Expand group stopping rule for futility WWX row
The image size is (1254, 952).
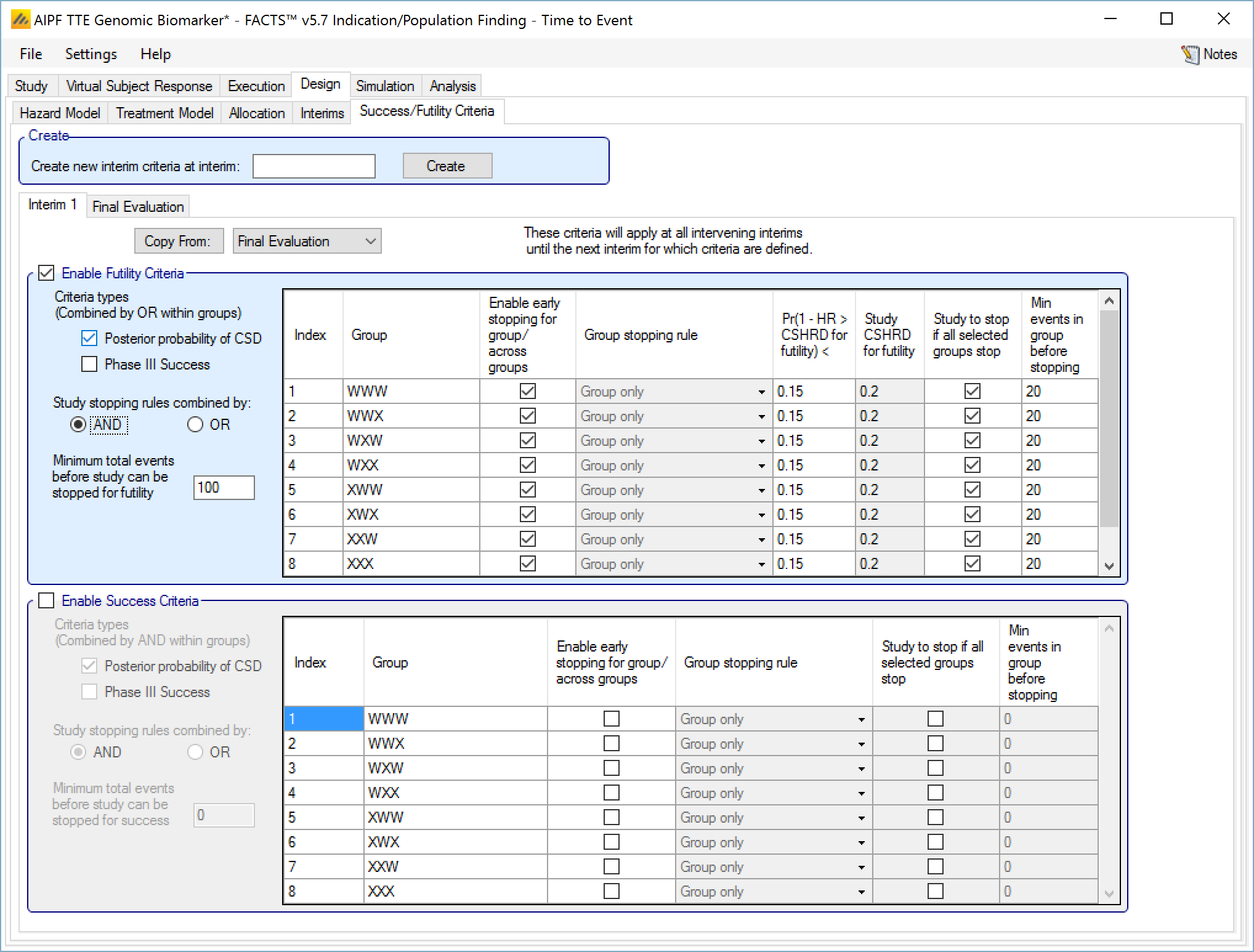761,416
